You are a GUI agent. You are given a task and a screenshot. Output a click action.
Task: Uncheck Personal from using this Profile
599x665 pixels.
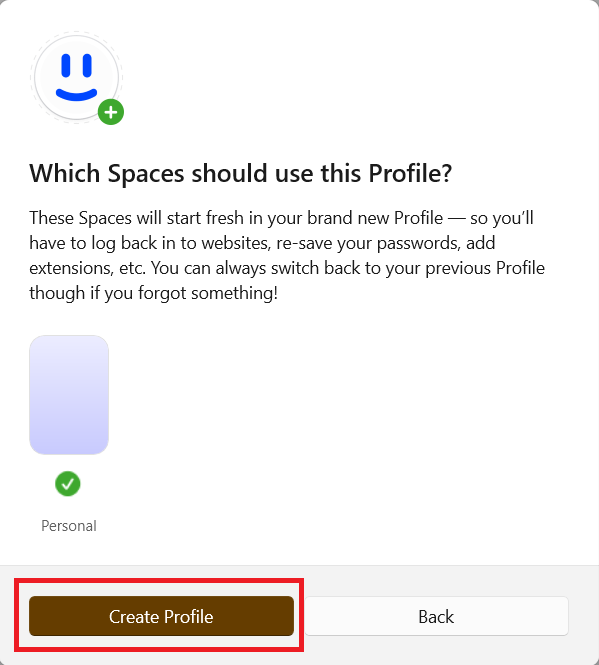(x=68, y=483)
